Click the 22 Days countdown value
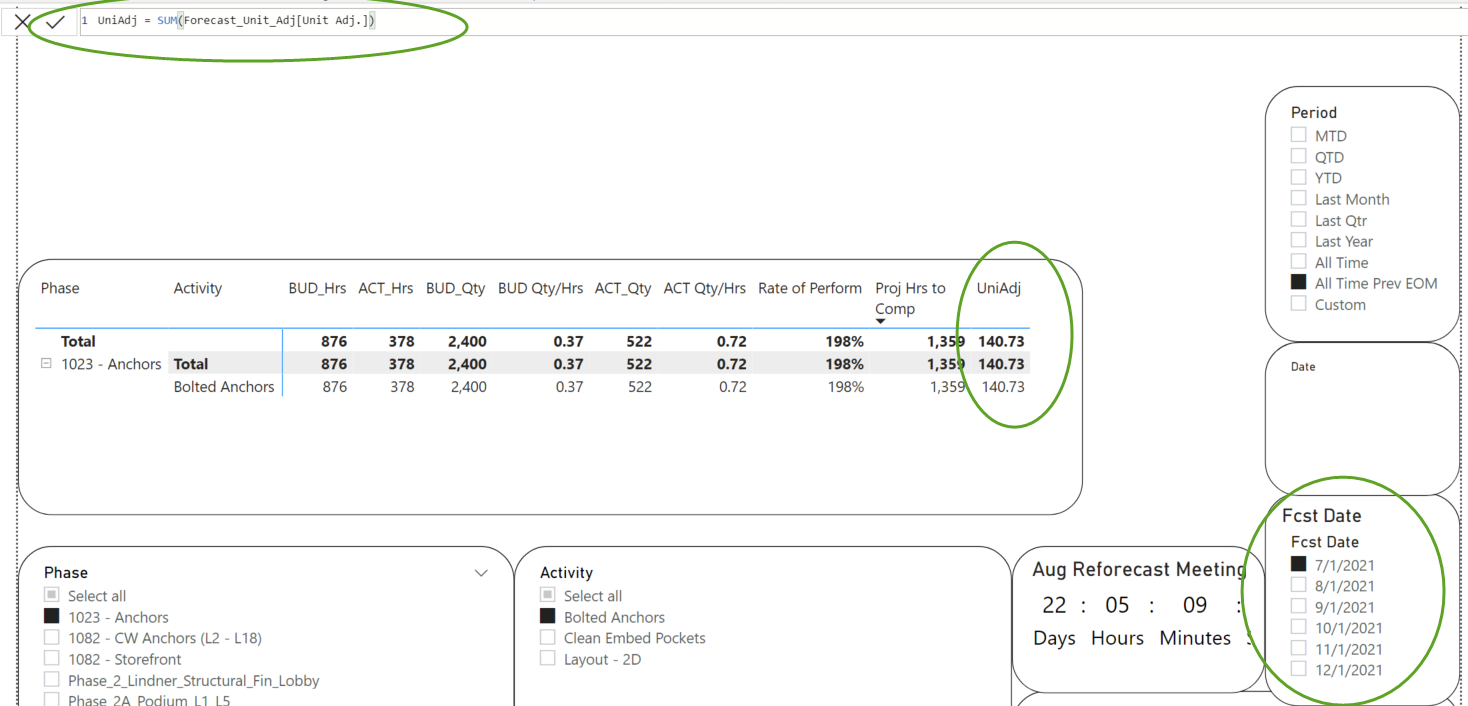The image size is (1468, 706). (x=1055, y=605)
